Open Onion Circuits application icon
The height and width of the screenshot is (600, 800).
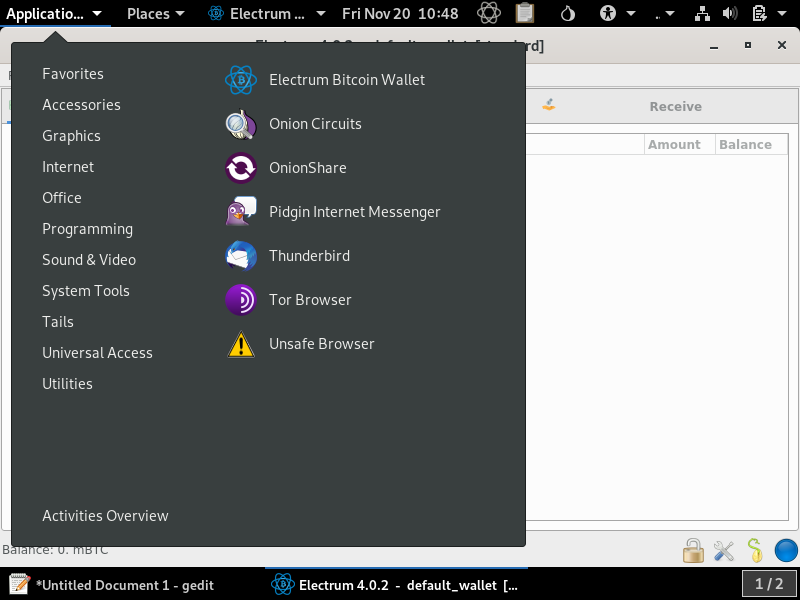coord(241,124)
